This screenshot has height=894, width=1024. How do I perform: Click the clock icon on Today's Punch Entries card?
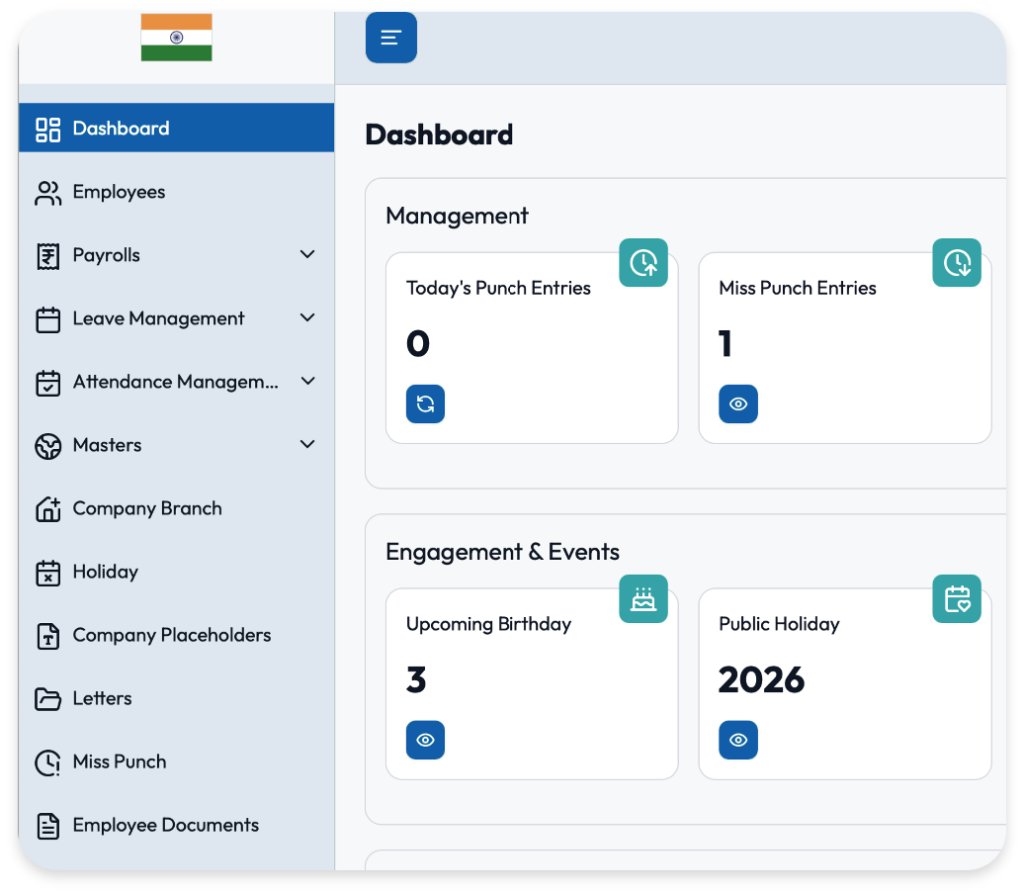[643, 263]
